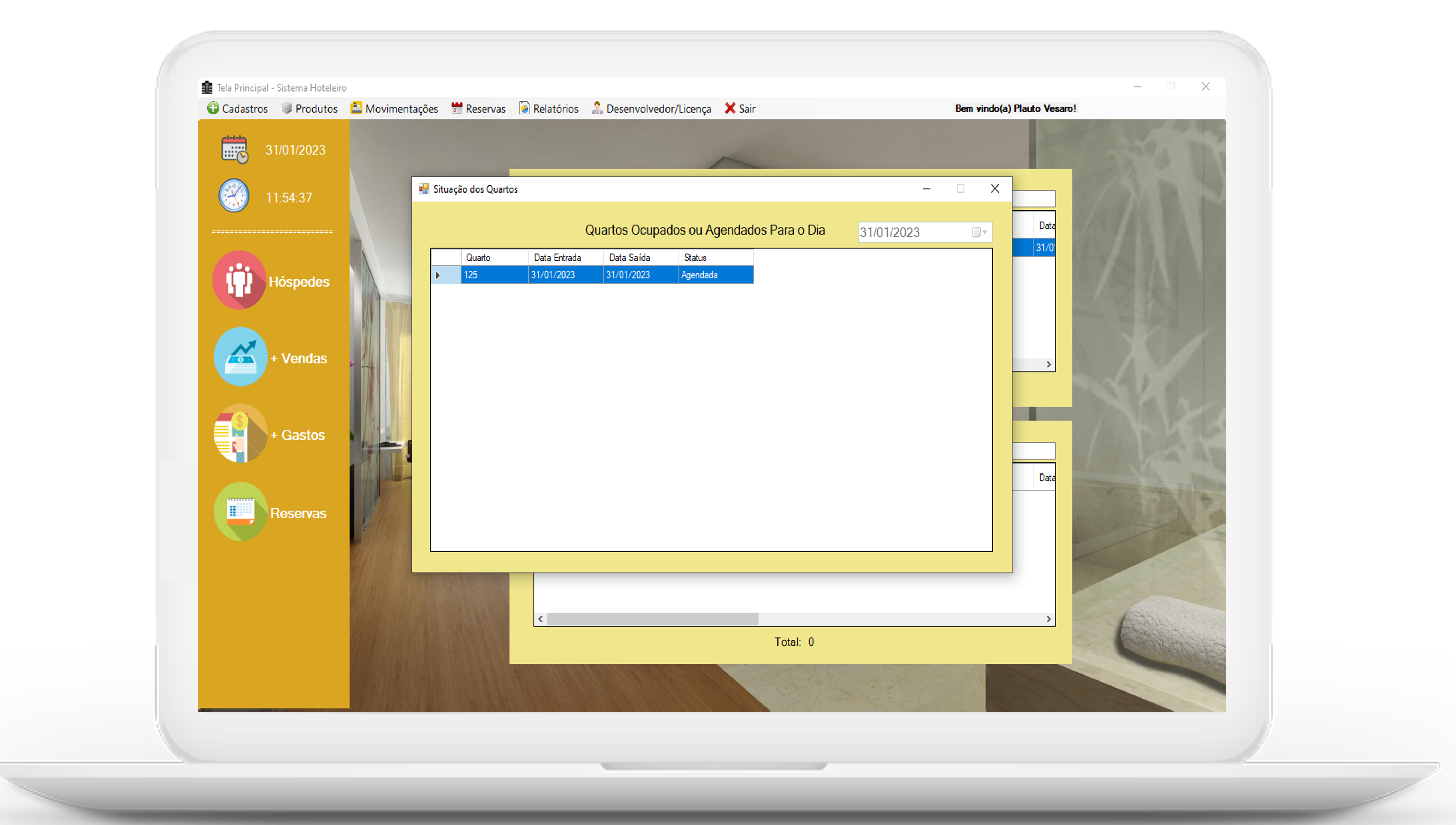The height and width of the screenshot is (825, 1456).
Task: Click the heading Quartos Ocupados ou Agendados Para o Dia
Action: 704,230
